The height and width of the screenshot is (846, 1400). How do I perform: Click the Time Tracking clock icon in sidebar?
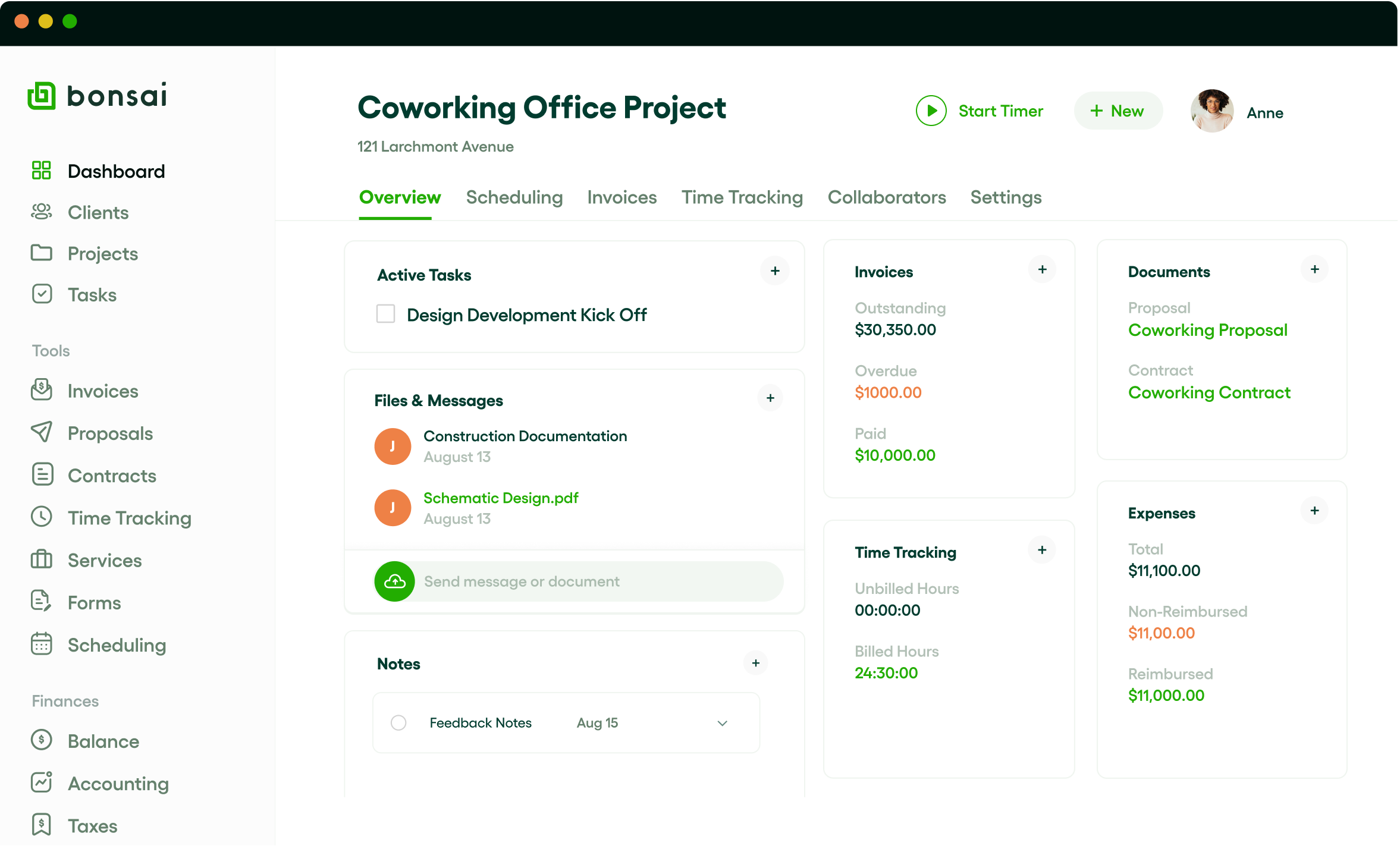tap(42, 517)
